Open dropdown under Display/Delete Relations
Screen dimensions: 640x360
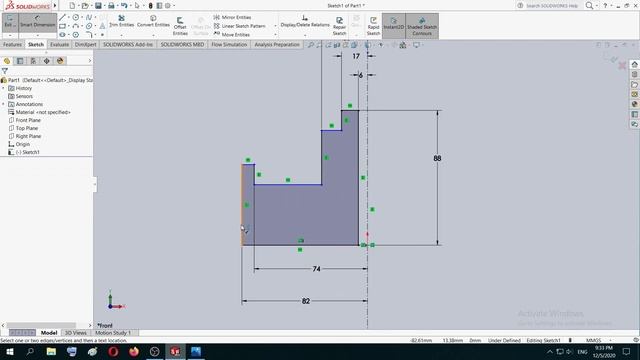coord(305,36)
